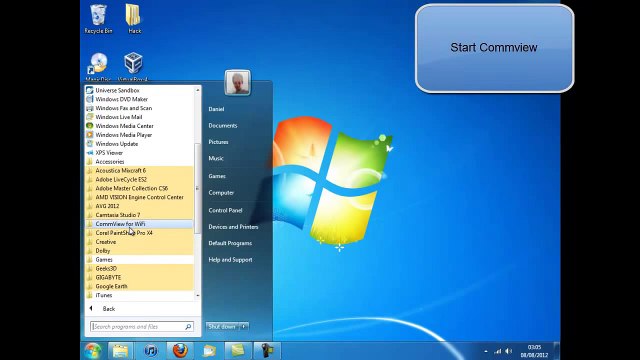This screenshot has height=360, width=640.
Task: Click the search magnifier icon
Action: pos(188,327)
